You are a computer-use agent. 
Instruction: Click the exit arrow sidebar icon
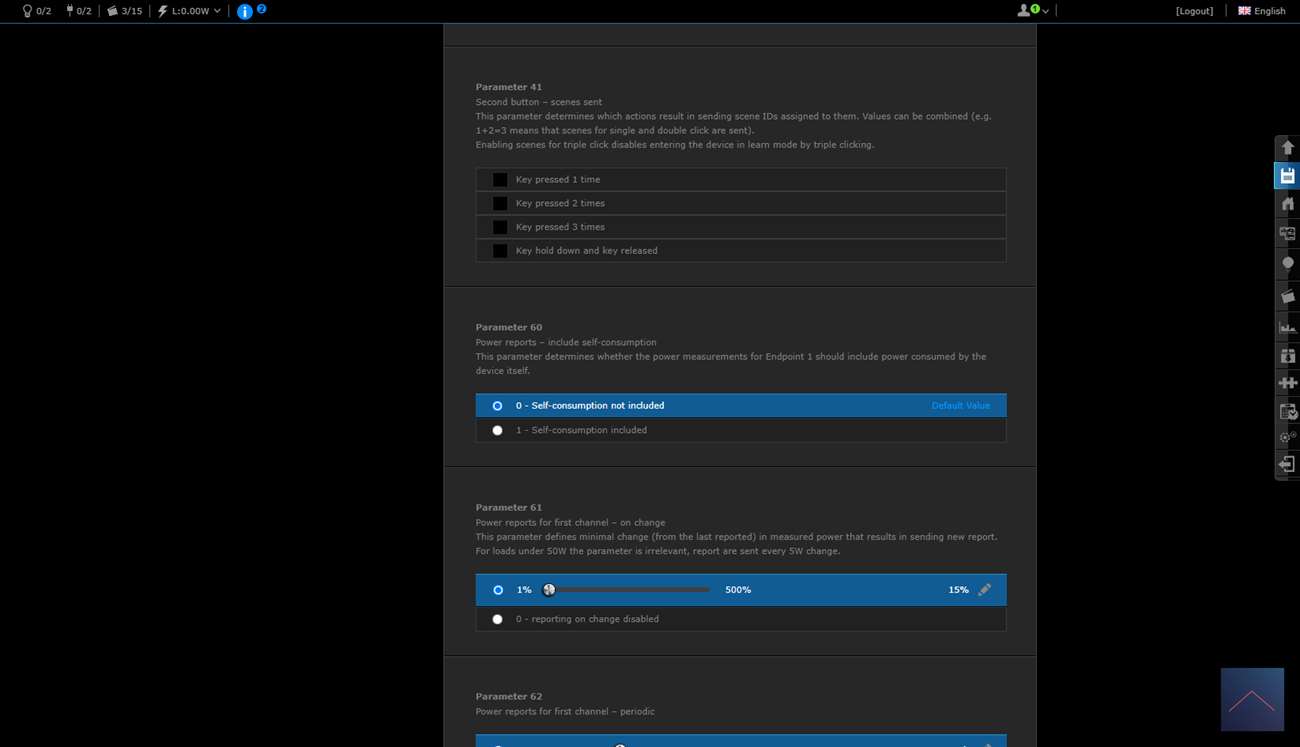click(x=1287, y=465)
